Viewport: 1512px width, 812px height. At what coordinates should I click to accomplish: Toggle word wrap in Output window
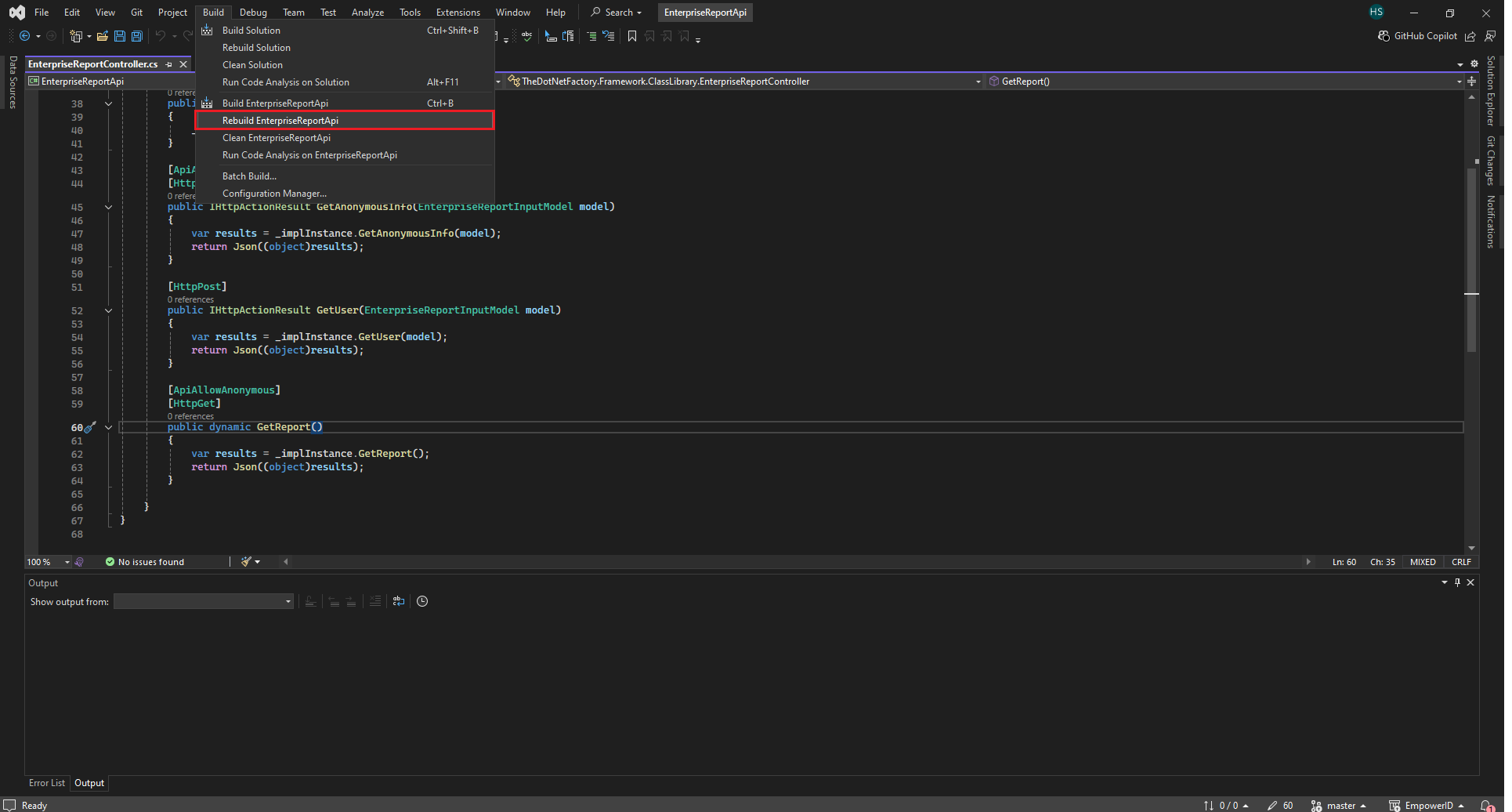[399, 601]
